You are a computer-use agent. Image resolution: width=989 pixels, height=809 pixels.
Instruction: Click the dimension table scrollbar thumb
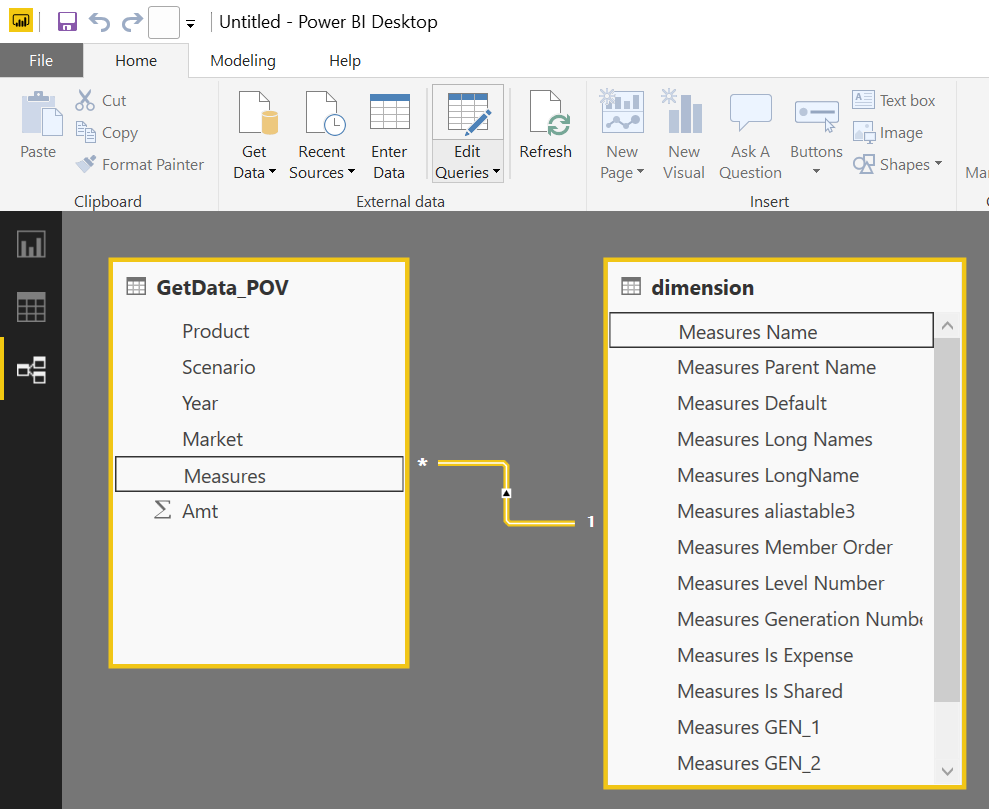[947, 520]
